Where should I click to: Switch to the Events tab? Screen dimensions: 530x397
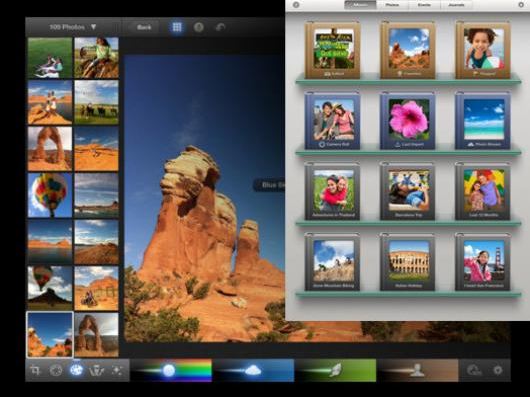[424, 5]
